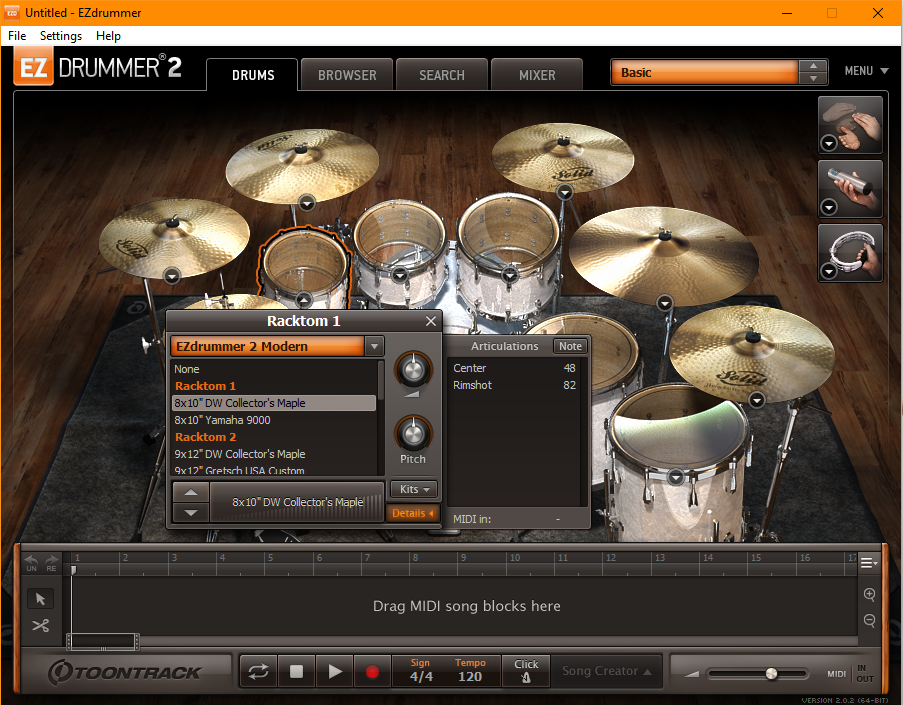Open the Kits dropdown button
This screenshot has width=903, height=705.
[x=414, y=489]
